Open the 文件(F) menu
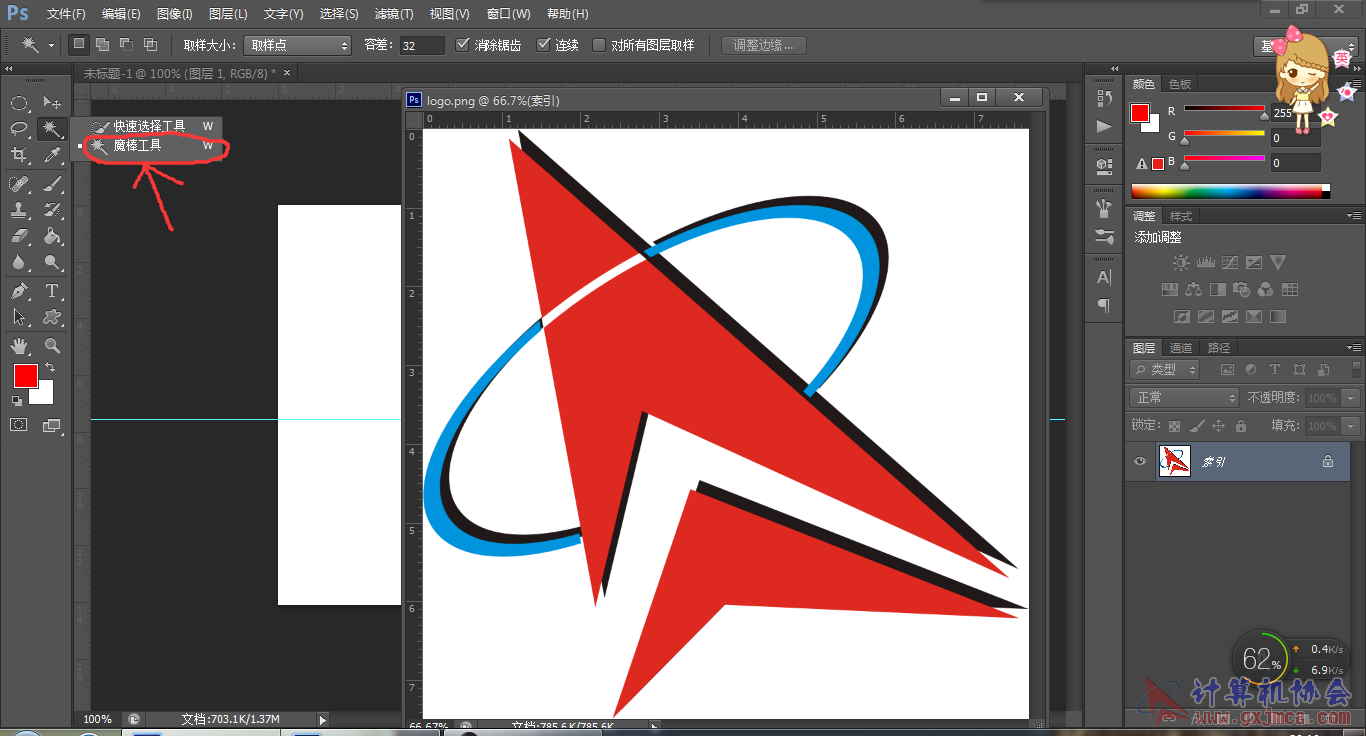This screenshot has height=736, width=1366. pyautogui.click(x=66, y=14)
